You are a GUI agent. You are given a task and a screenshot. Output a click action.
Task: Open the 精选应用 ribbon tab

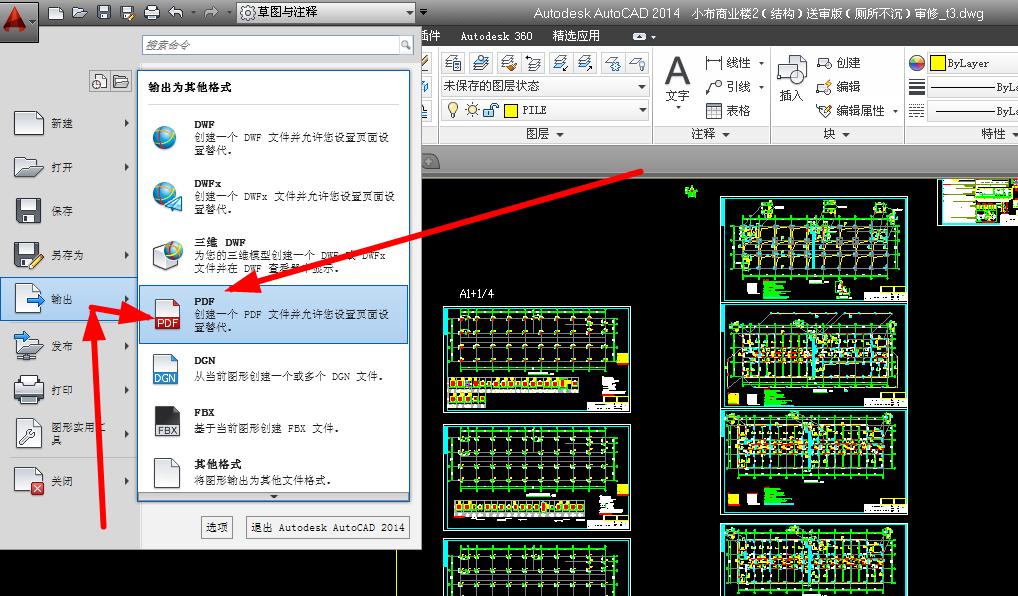[x=576, y=36]
